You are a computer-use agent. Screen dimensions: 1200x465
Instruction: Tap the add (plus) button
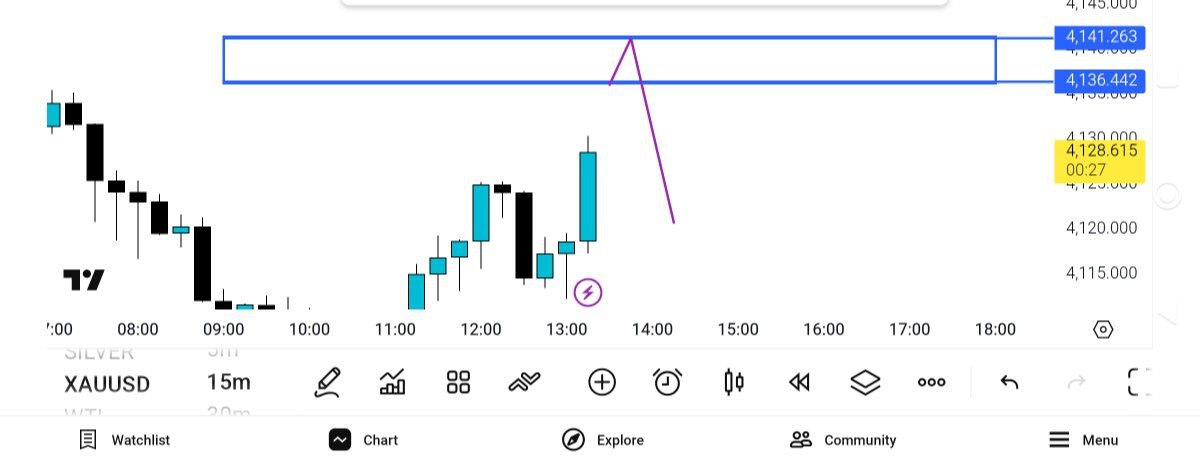(601, 382)
